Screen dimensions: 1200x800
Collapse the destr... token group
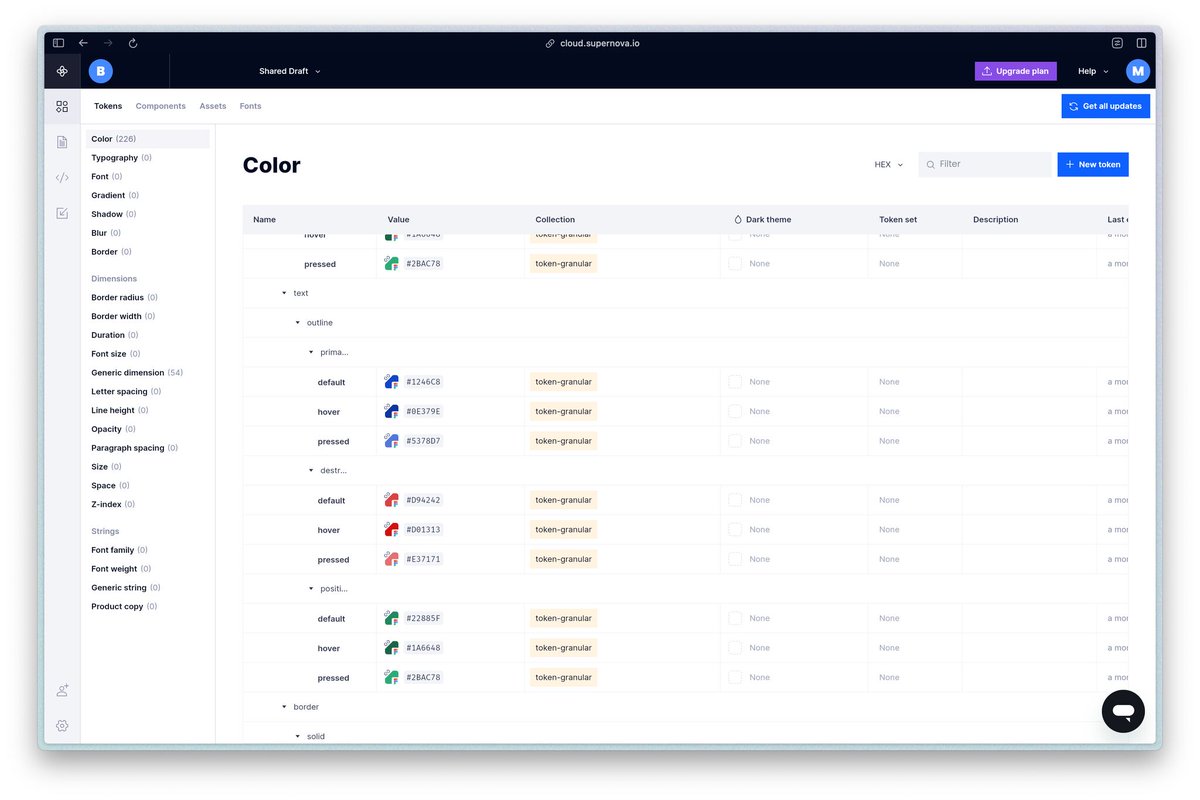310,470
